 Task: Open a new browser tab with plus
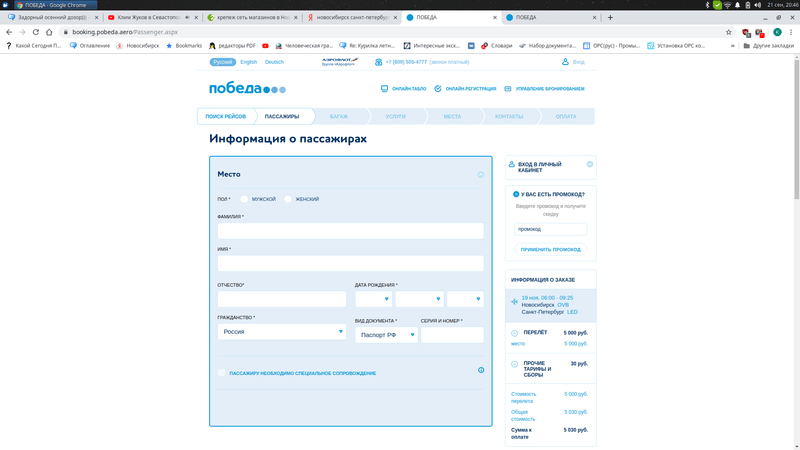point(610,17)
